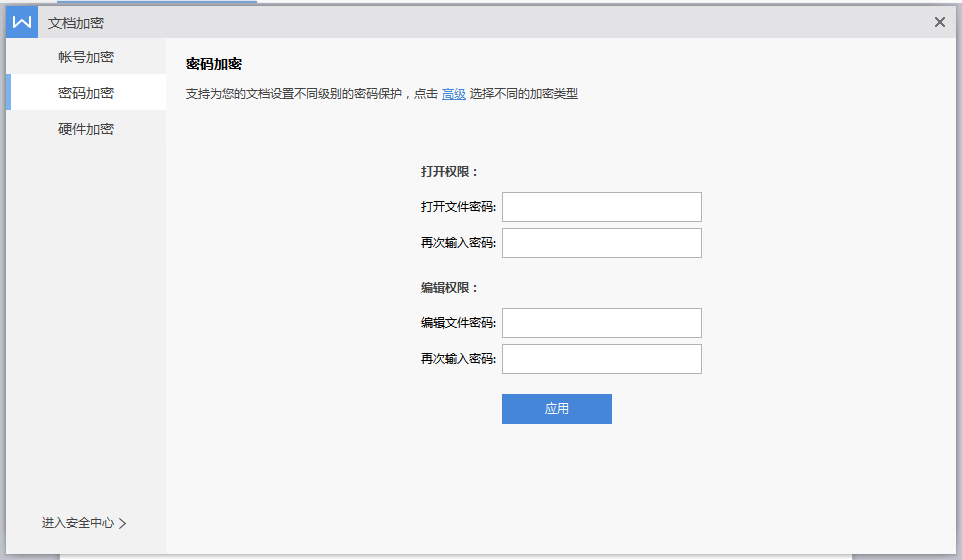
Task: Open the 硬件加密 tab
Action: (x=86, y=129)
